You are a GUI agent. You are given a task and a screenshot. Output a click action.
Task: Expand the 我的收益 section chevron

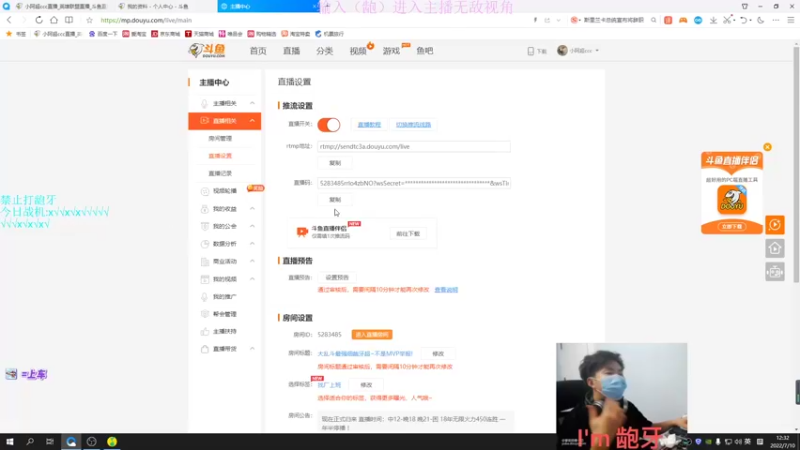[x=252, y=209]
